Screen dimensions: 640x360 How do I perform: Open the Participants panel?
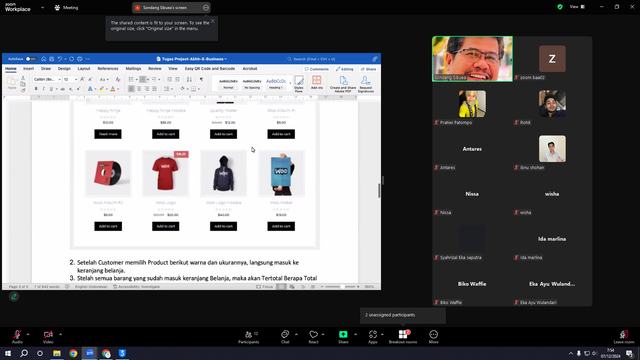[249, 337]
